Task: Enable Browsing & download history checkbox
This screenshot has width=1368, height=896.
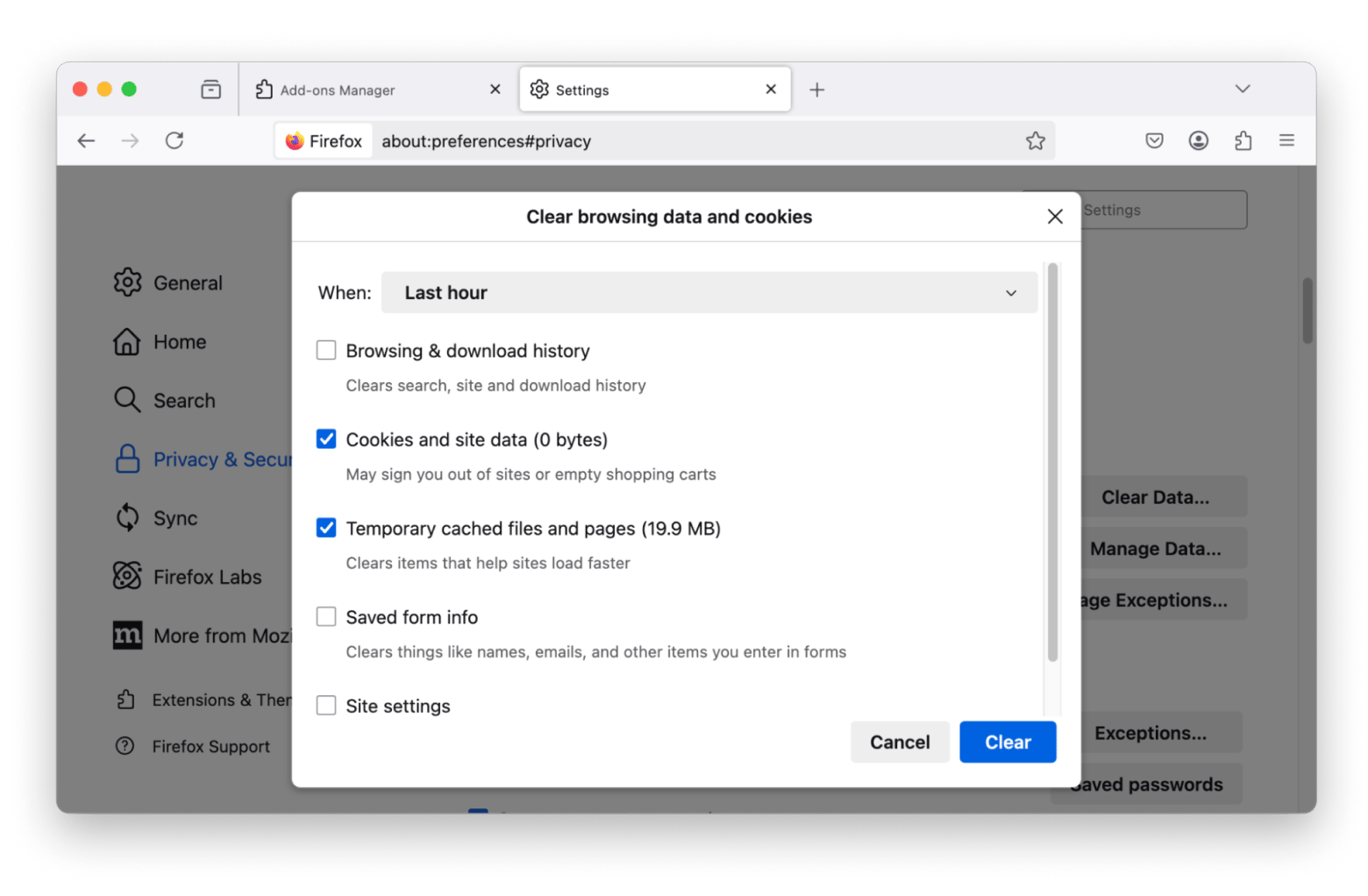Action: [x=326, y=351]
